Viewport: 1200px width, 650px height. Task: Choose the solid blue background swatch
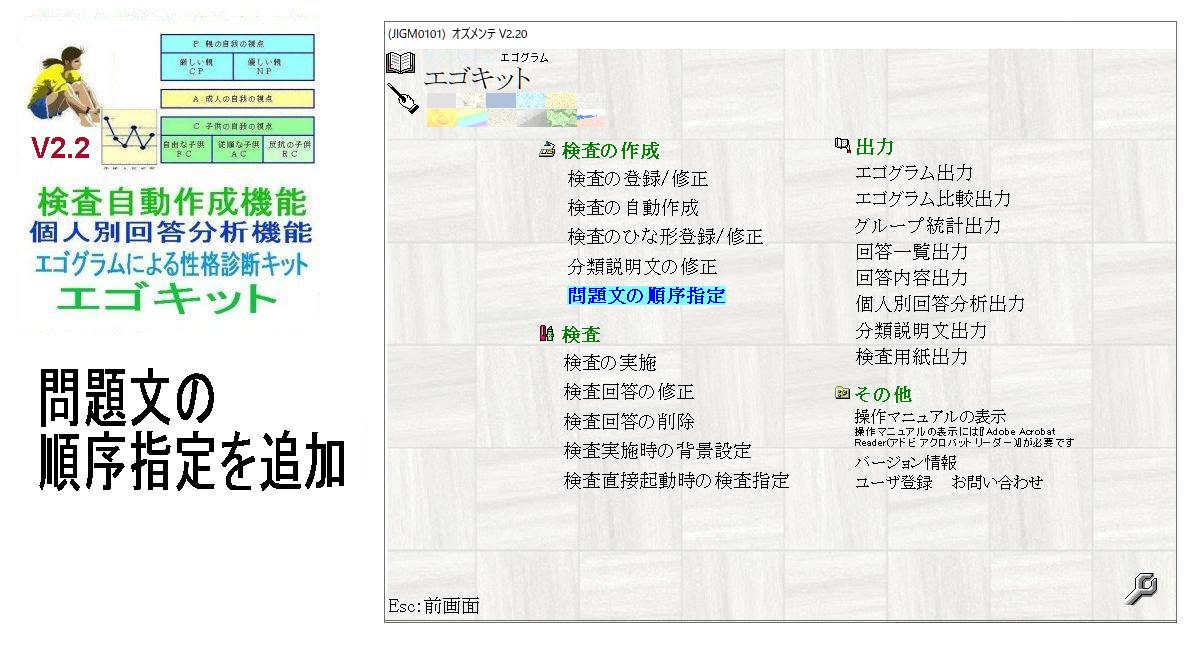tap(501, 101)
